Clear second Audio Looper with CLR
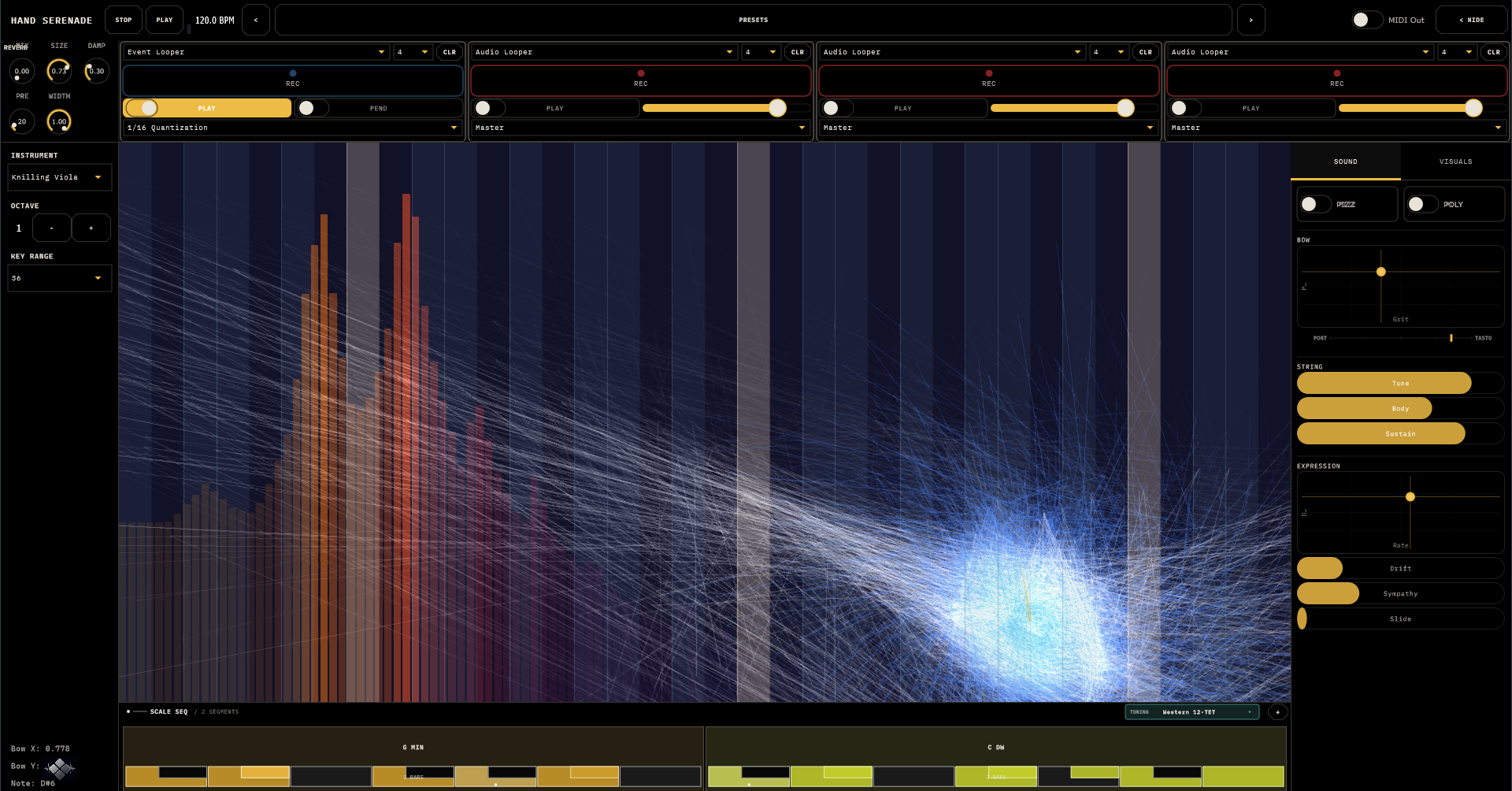The image size is (1512, 791). [1146, 52]
